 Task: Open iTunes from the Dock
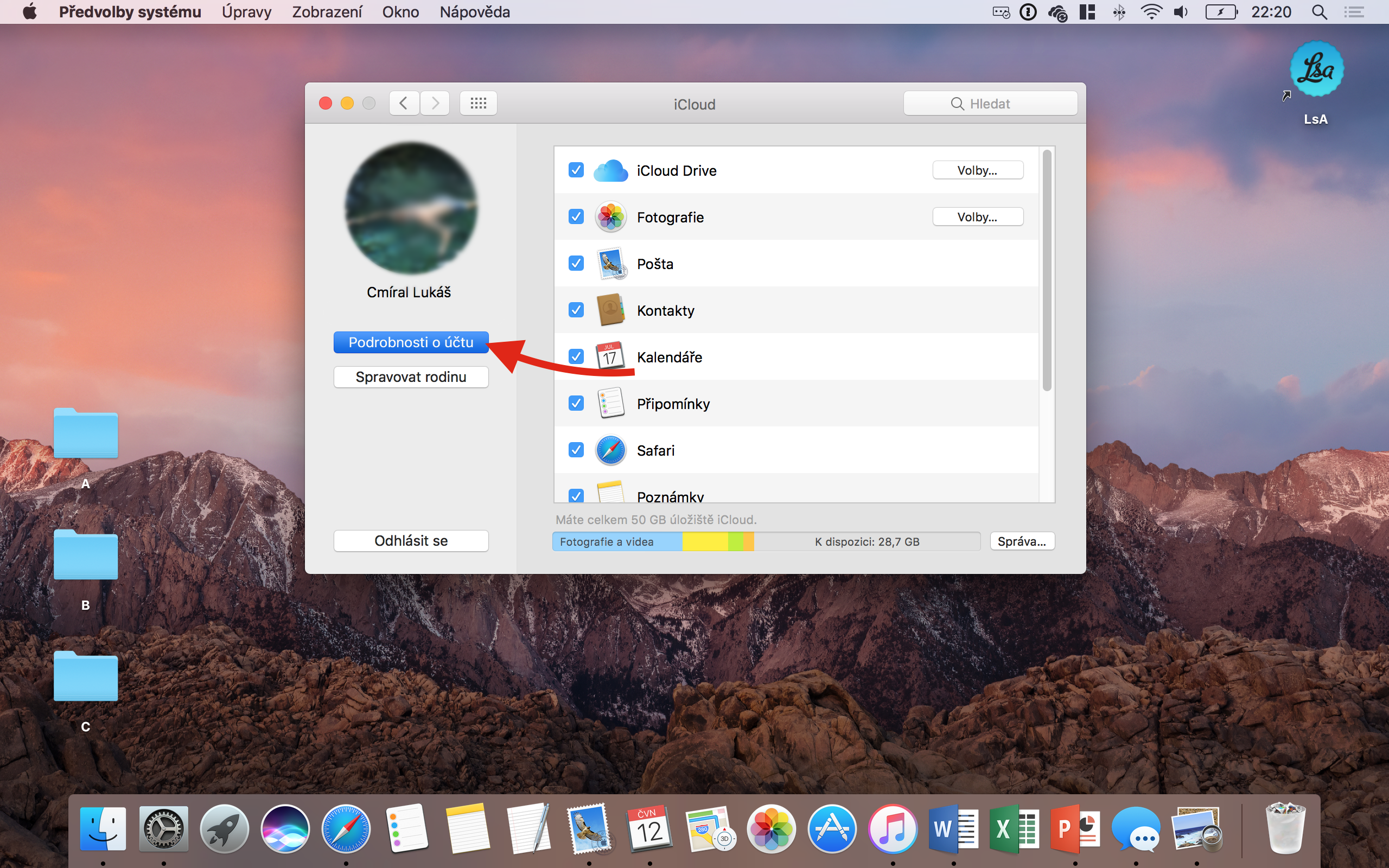point(893,829)
